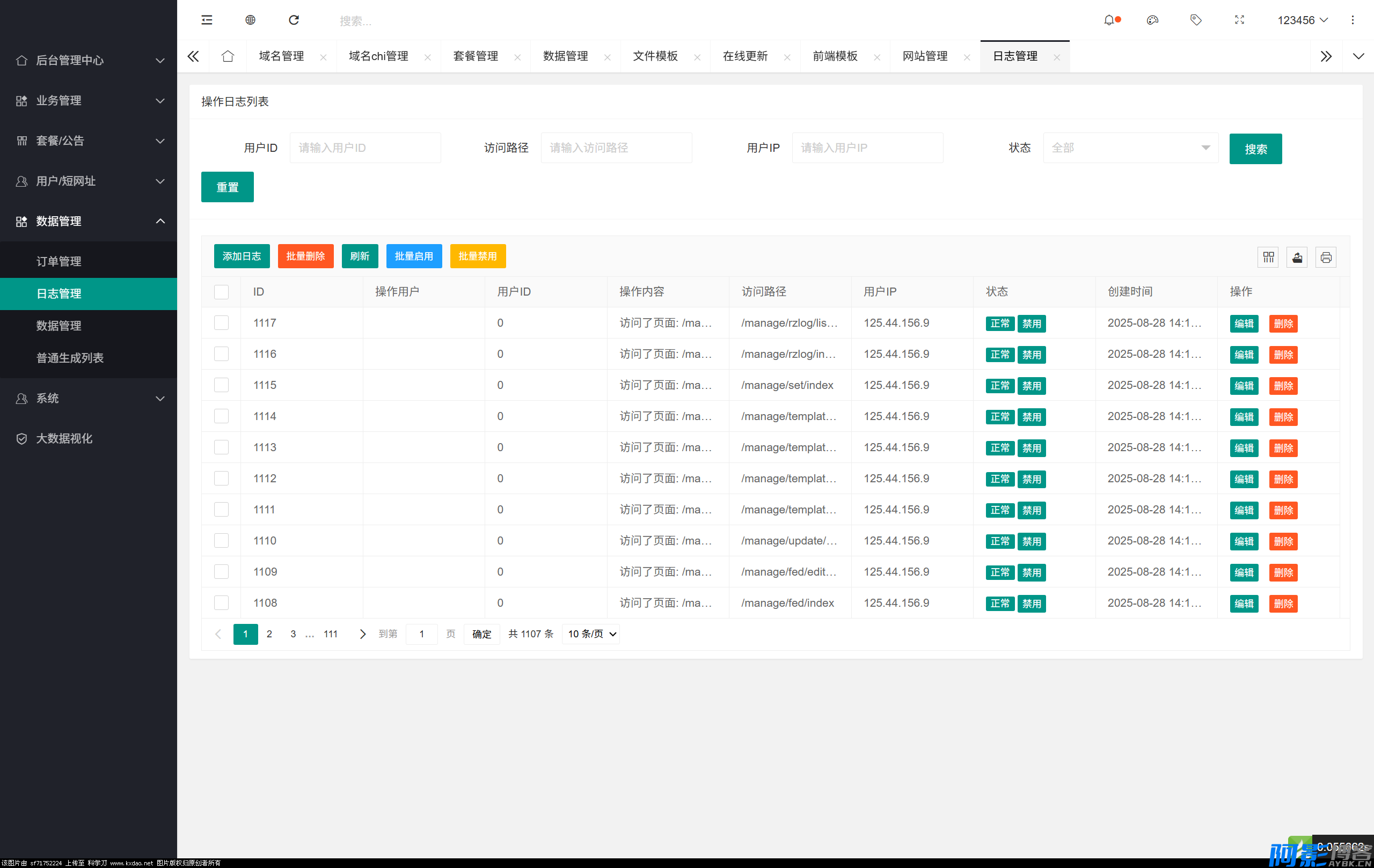Click the globe website icon
The width and height of the screenshot is (1374, 868).
250,20
